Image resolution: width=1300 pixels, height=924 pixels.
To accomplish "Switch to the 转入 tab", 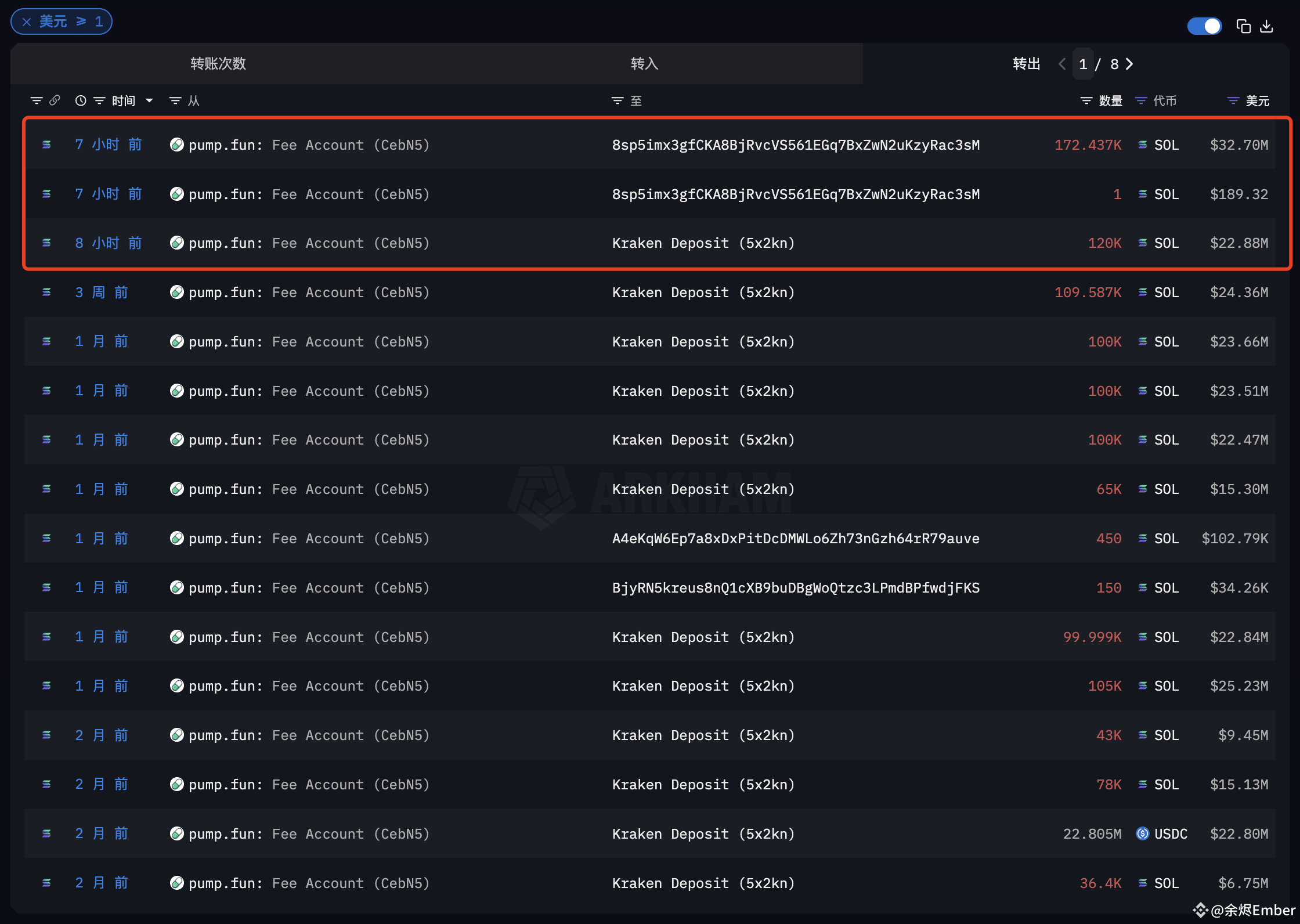I will 643,64.
